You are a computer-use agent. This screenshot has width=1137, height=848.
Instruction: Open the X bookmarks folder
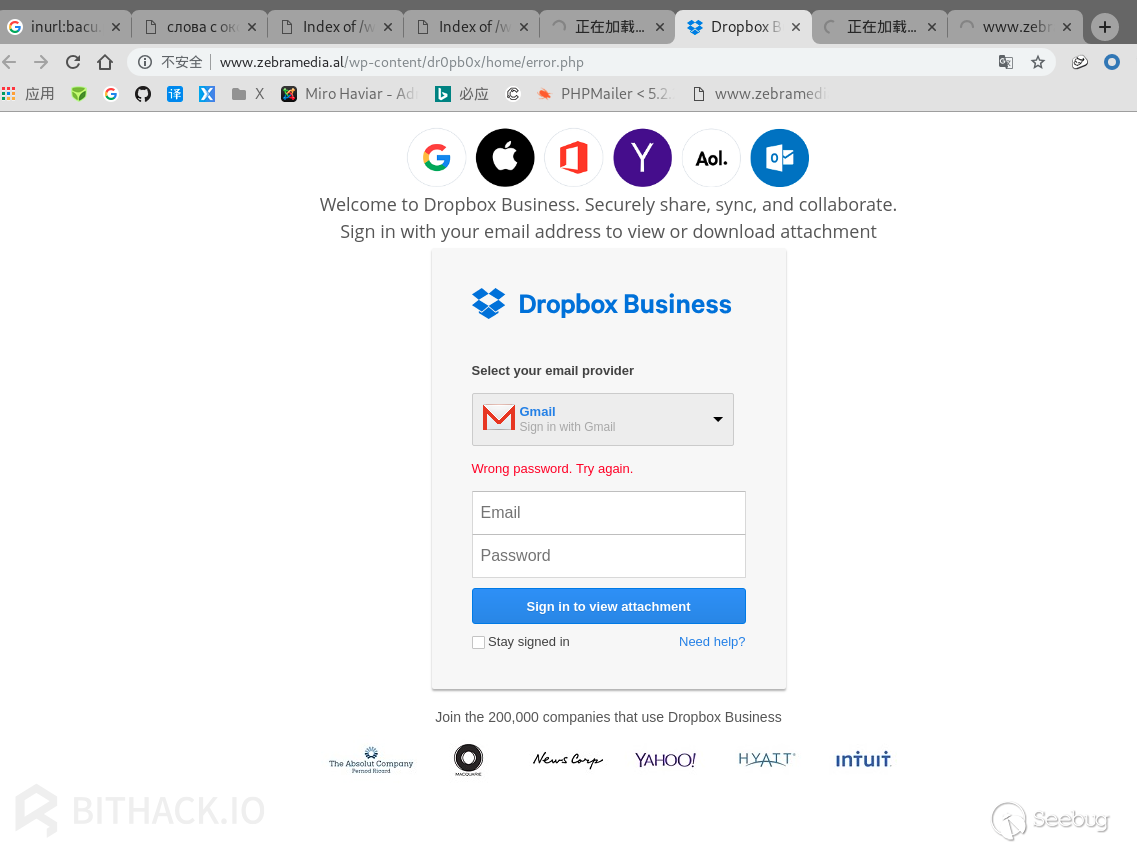[x=248, y=94]
